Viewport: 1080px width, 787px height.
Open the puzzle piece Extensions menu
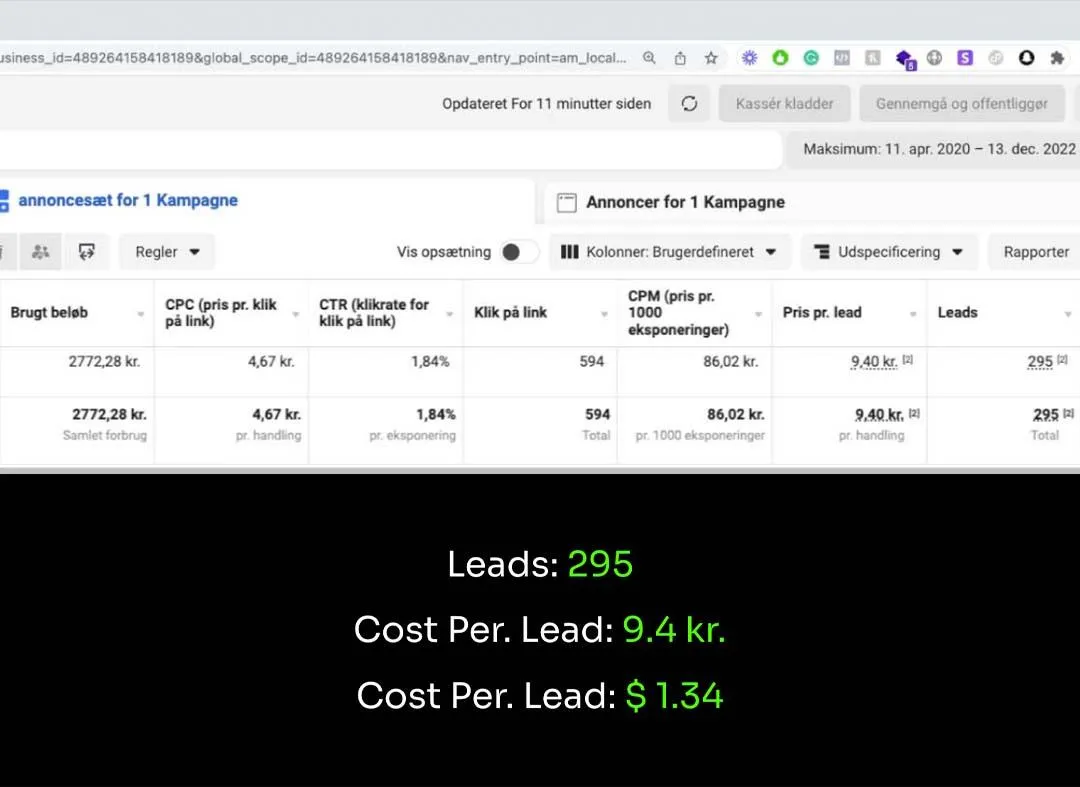1057,58
